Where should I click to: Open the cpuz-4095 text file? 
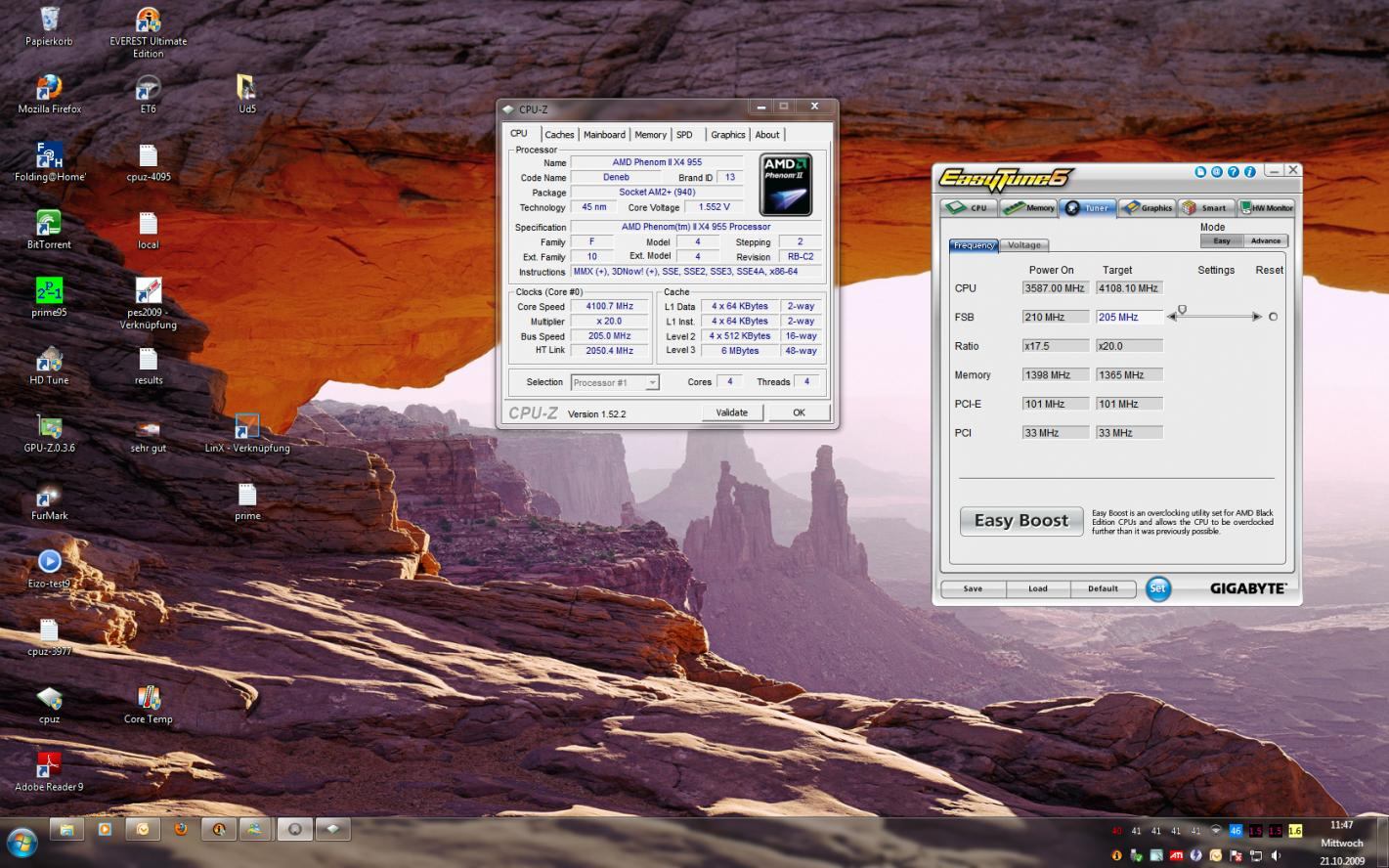coord(148,161)
